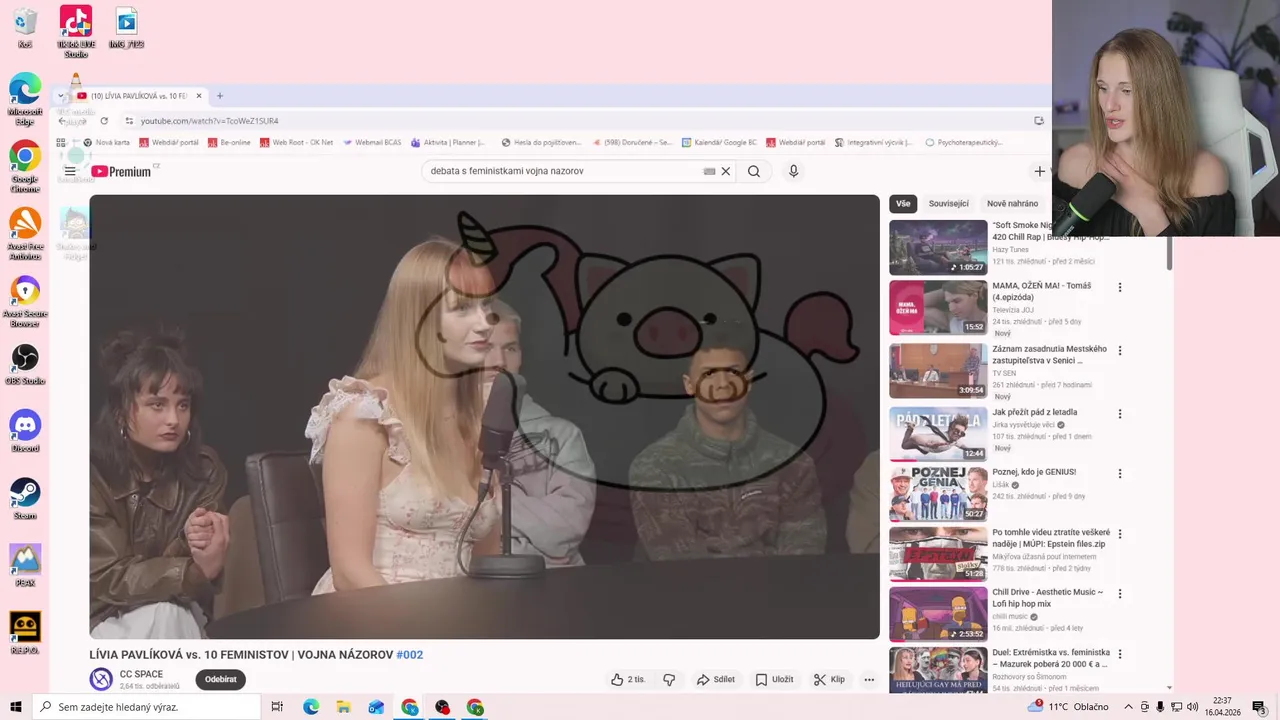Screen dimensions: 1280x720
Task: Click the taskbar search box
Action: coord(148,707)
